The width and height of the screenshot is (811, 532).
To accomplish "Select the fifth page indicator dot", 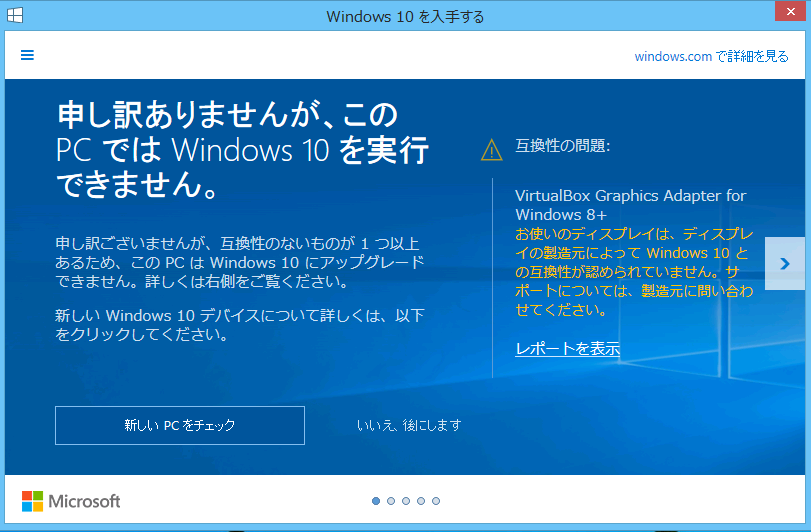I will (436, 501).
